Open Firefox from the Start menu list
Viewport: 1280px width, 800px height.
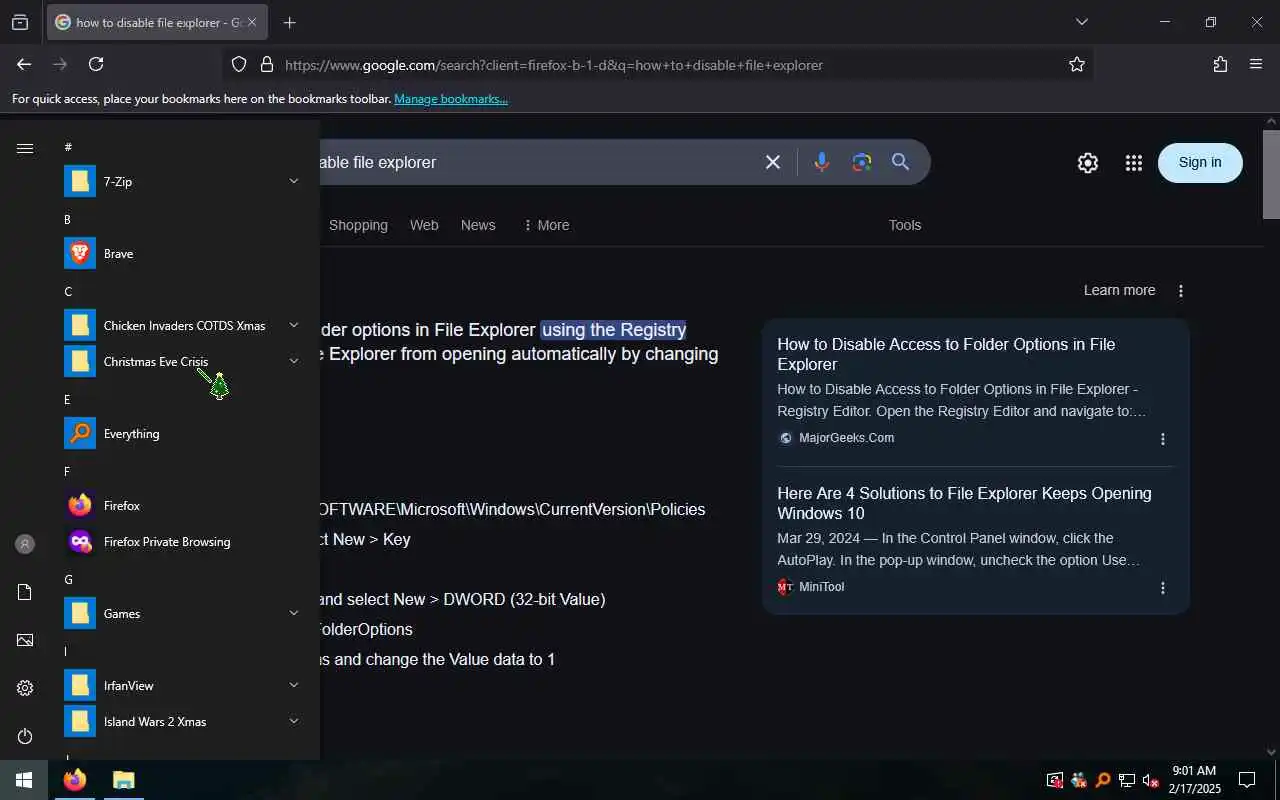pos(184,506)
